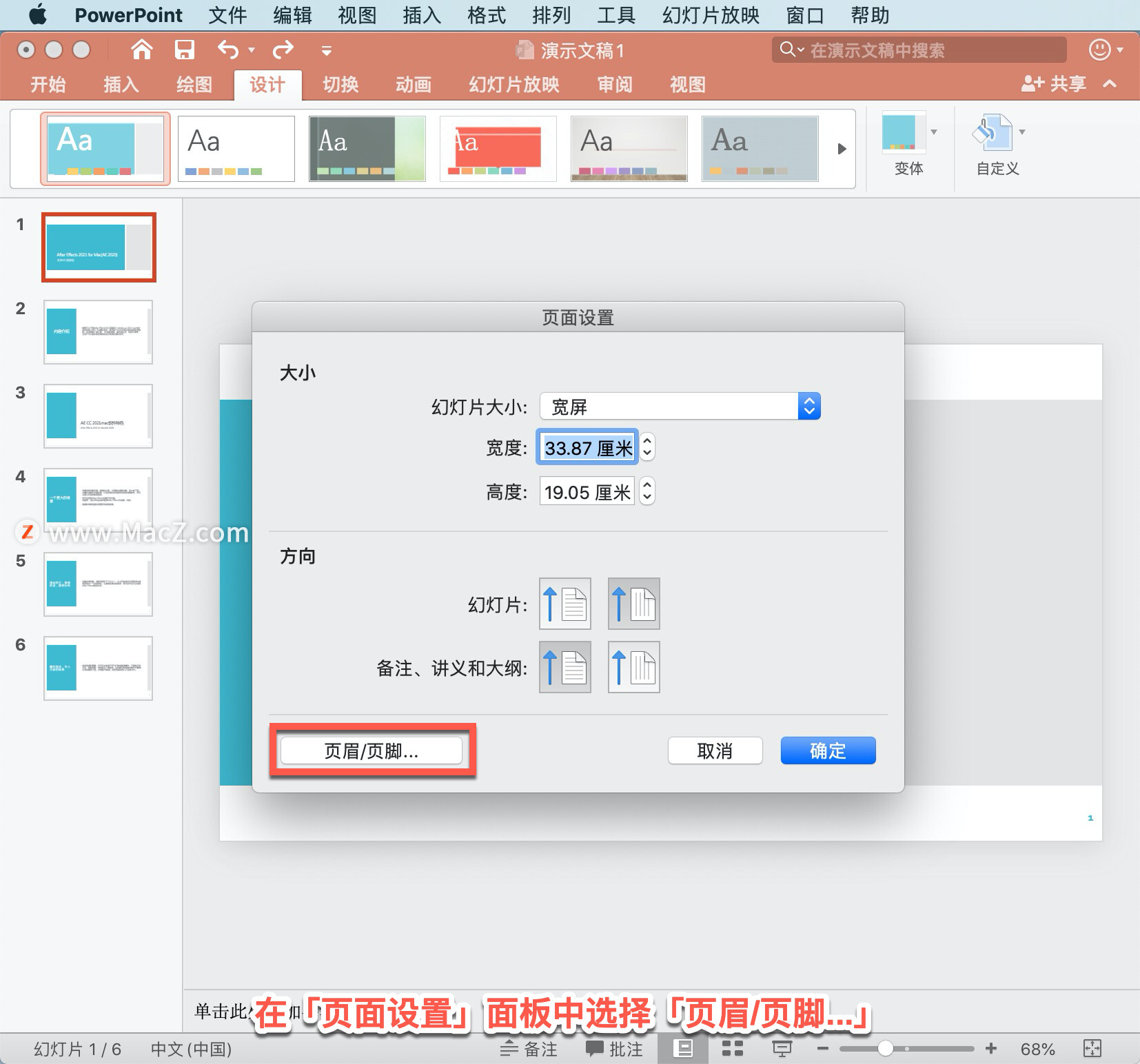The height and width of the screenshot is (1064, 1140).
Task: Click the 高度 height field
Action: pyautogui.click(x=587, y=492)
